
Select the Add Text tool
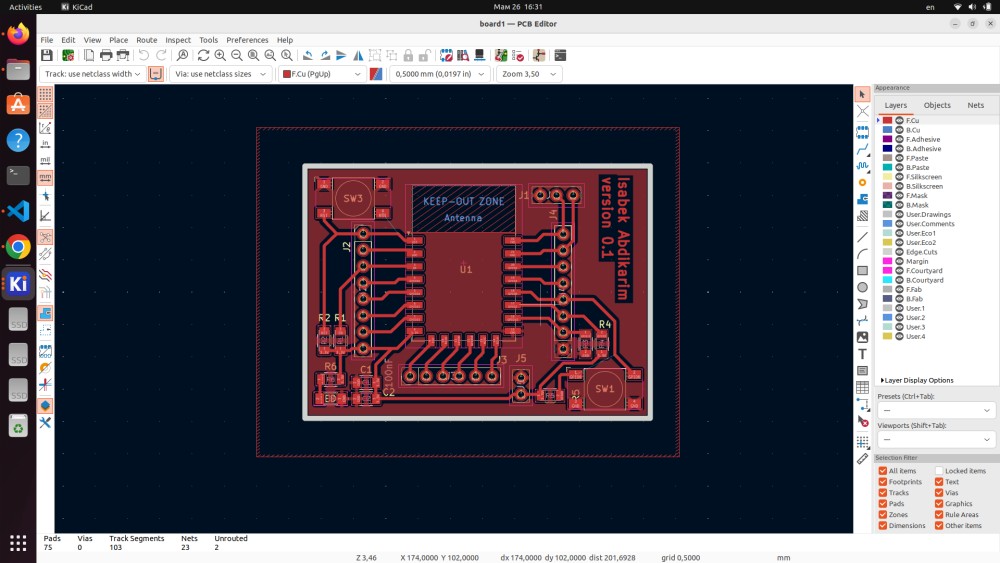(862, 354)
